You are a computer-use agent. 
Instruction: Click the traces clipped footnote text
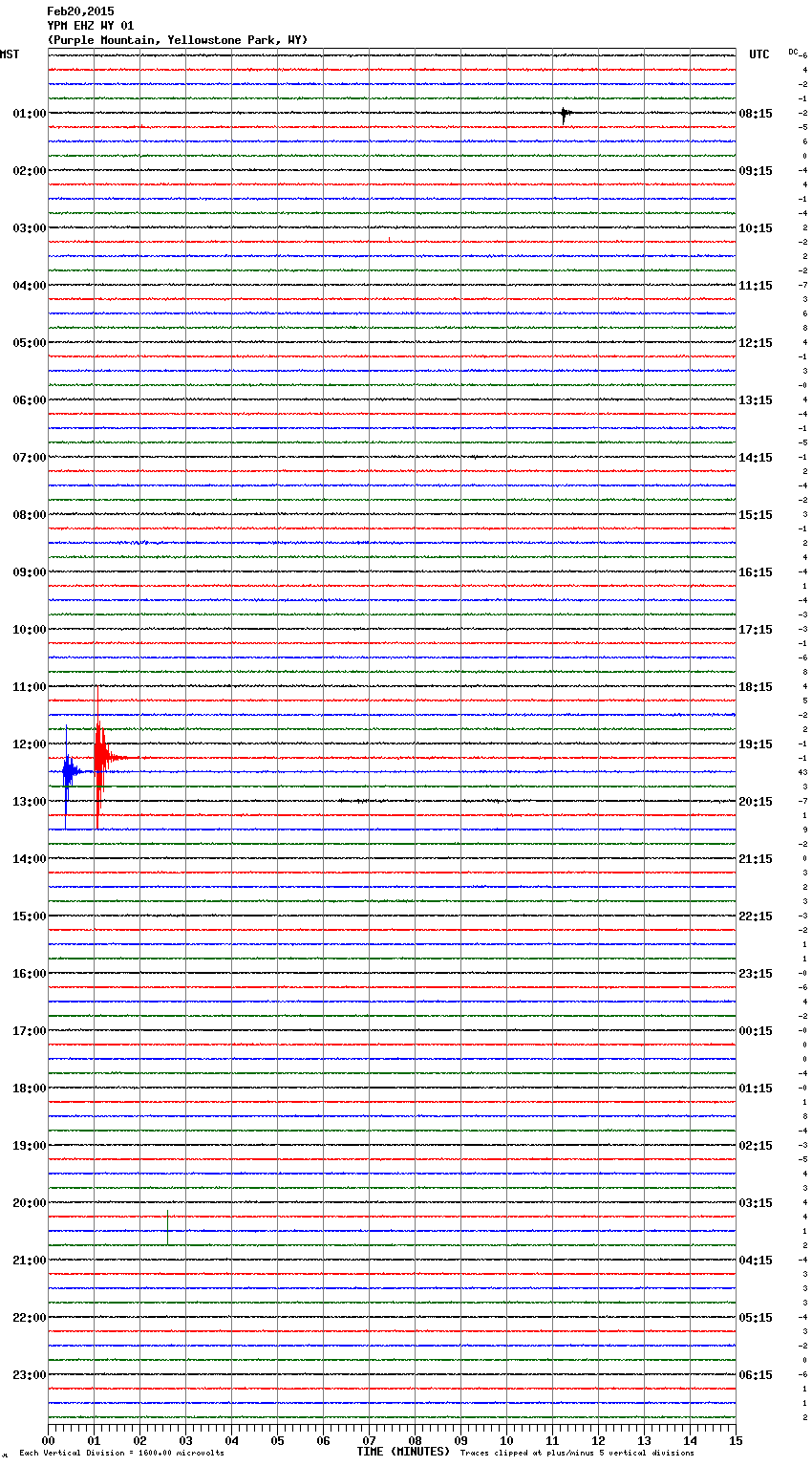click(577, 1453)
